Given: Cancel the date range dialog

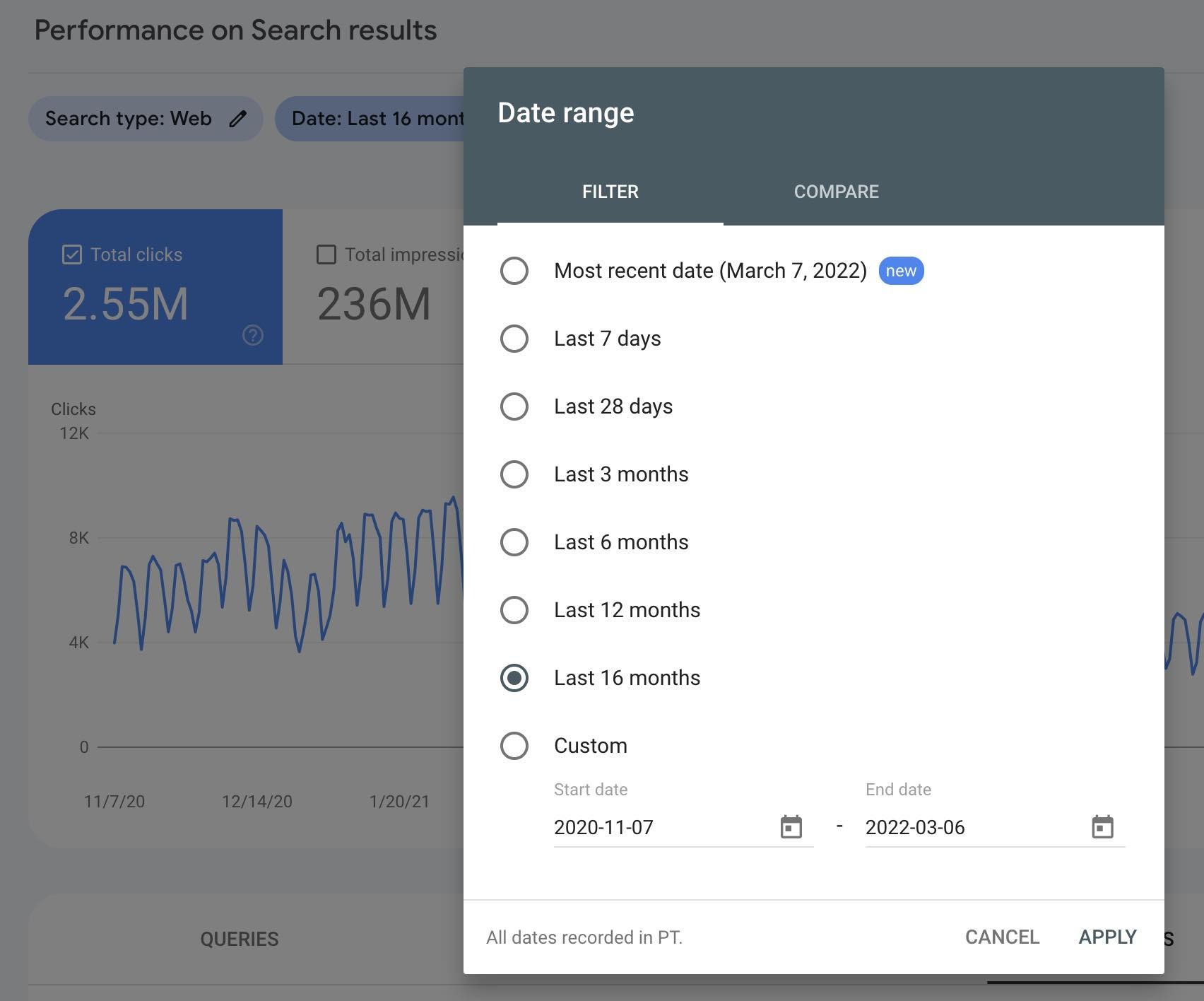Looking at the screenshot, I should 1002,937.
